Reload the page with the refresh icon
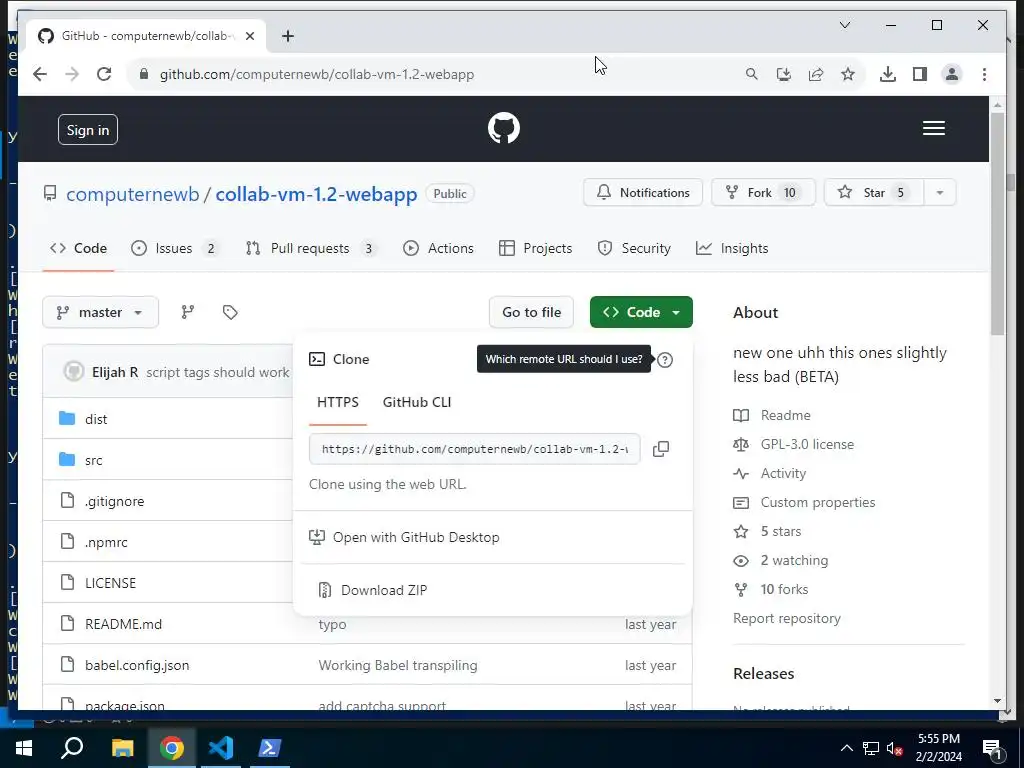The width and height of the screenshot is (1024, 768). coord(104,74)
